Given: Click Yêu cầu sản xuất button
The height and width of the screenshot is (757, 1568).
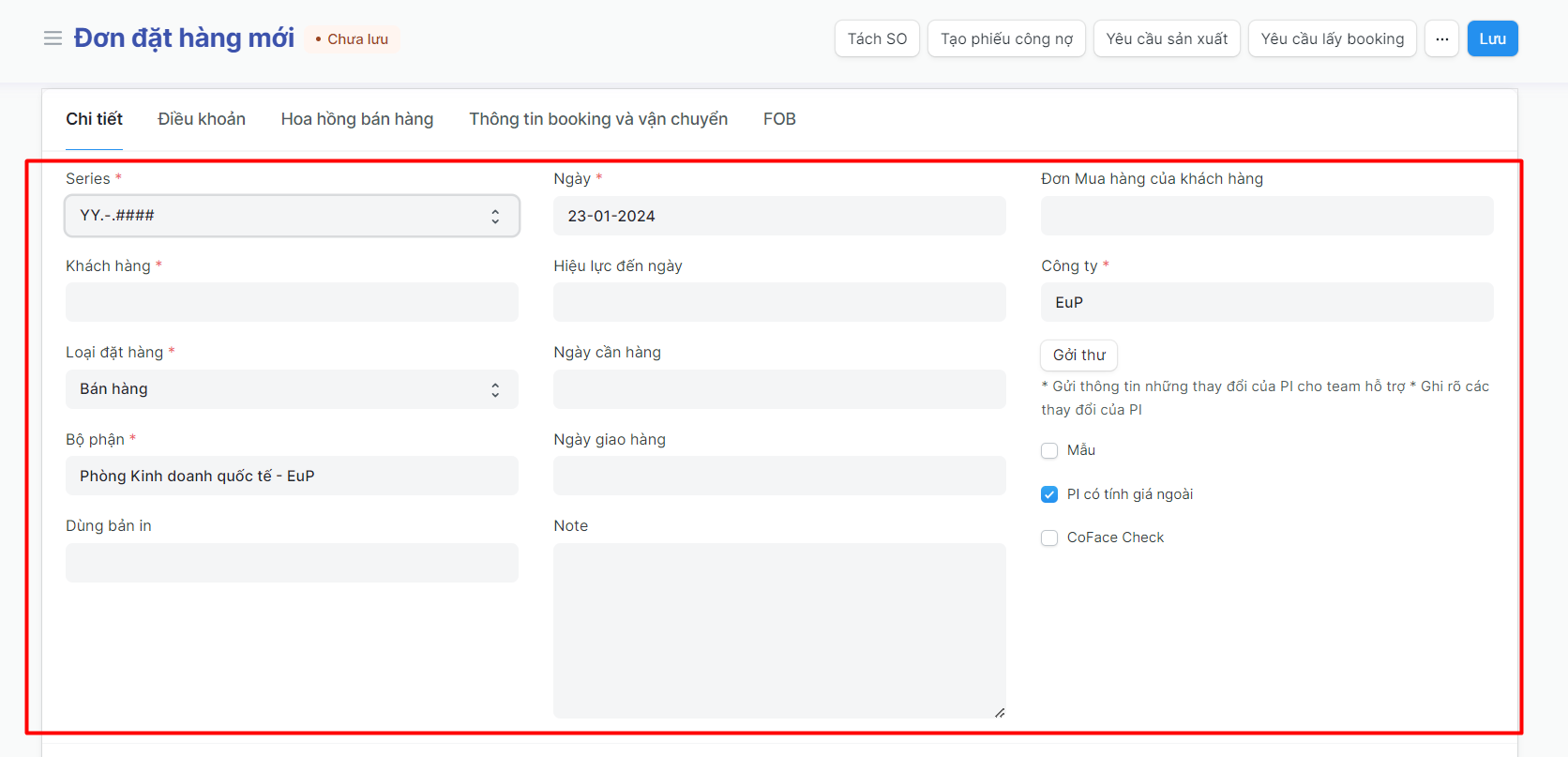Looking at the screenshot, I should point(1167,38).
